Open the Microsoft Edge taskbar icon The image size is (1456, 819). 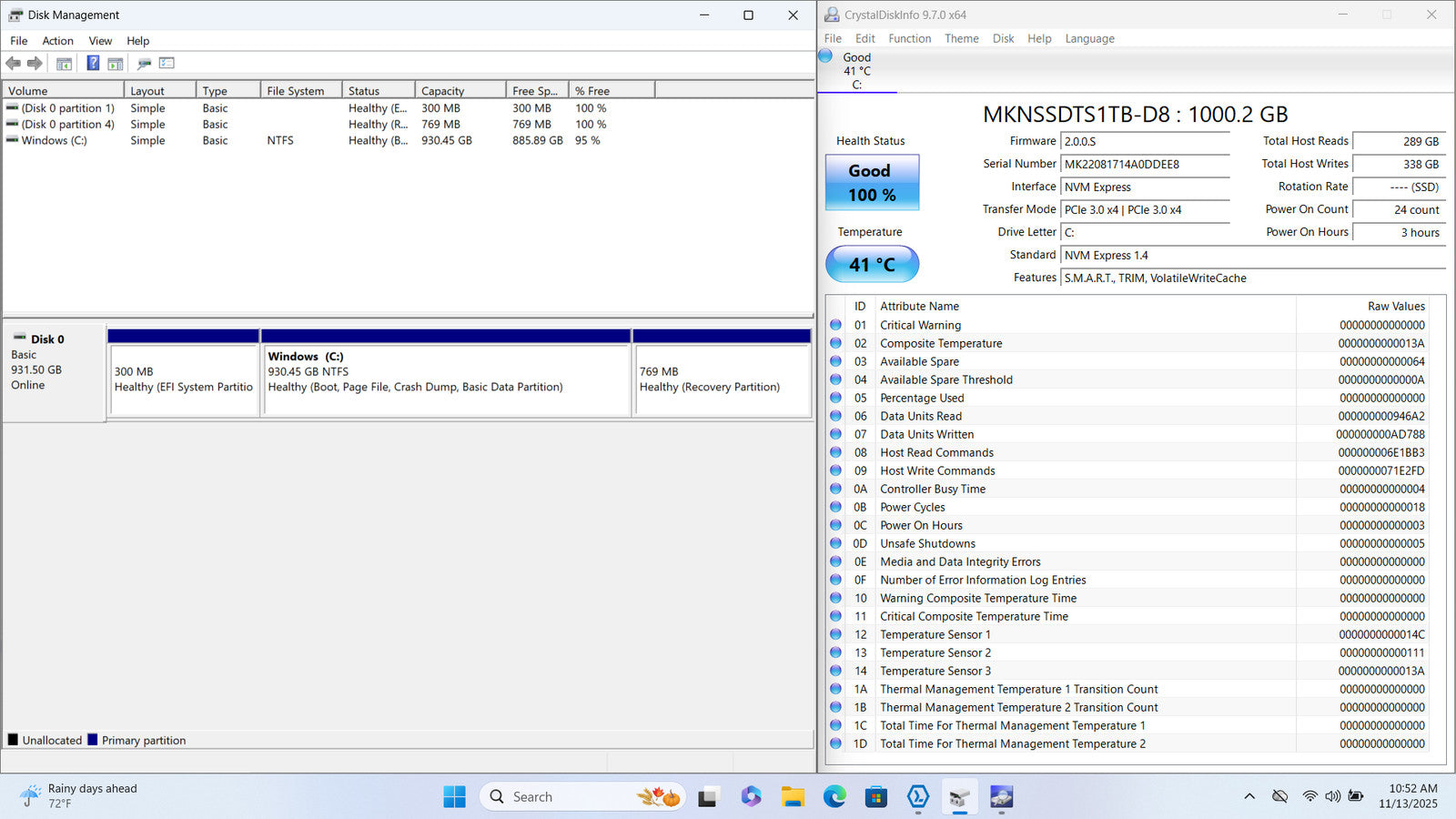point(834,797)
